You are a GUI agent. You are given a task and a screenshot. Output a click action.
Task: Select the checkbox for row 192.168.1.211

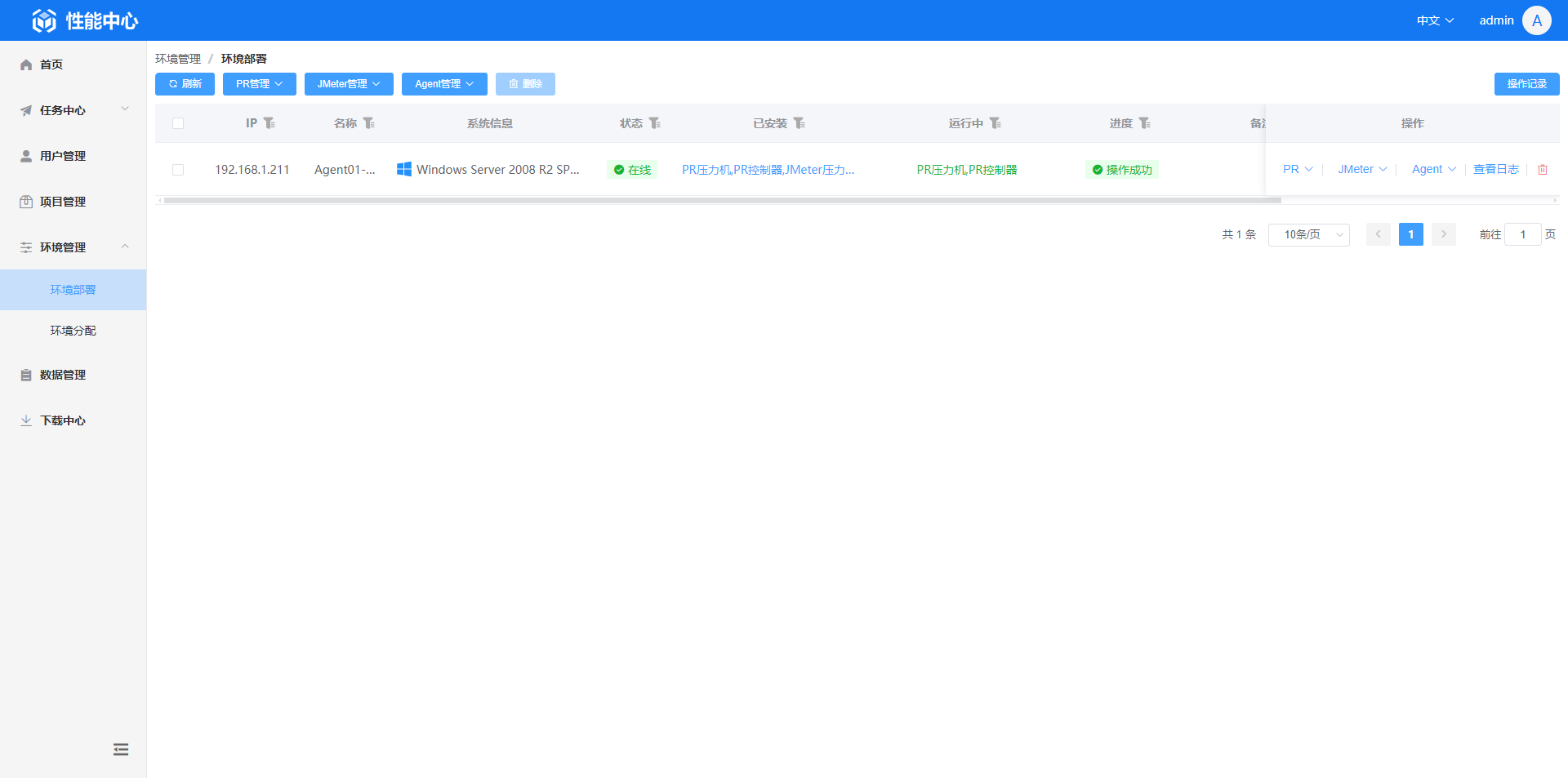pyautogui.click(x=178, y=170)
